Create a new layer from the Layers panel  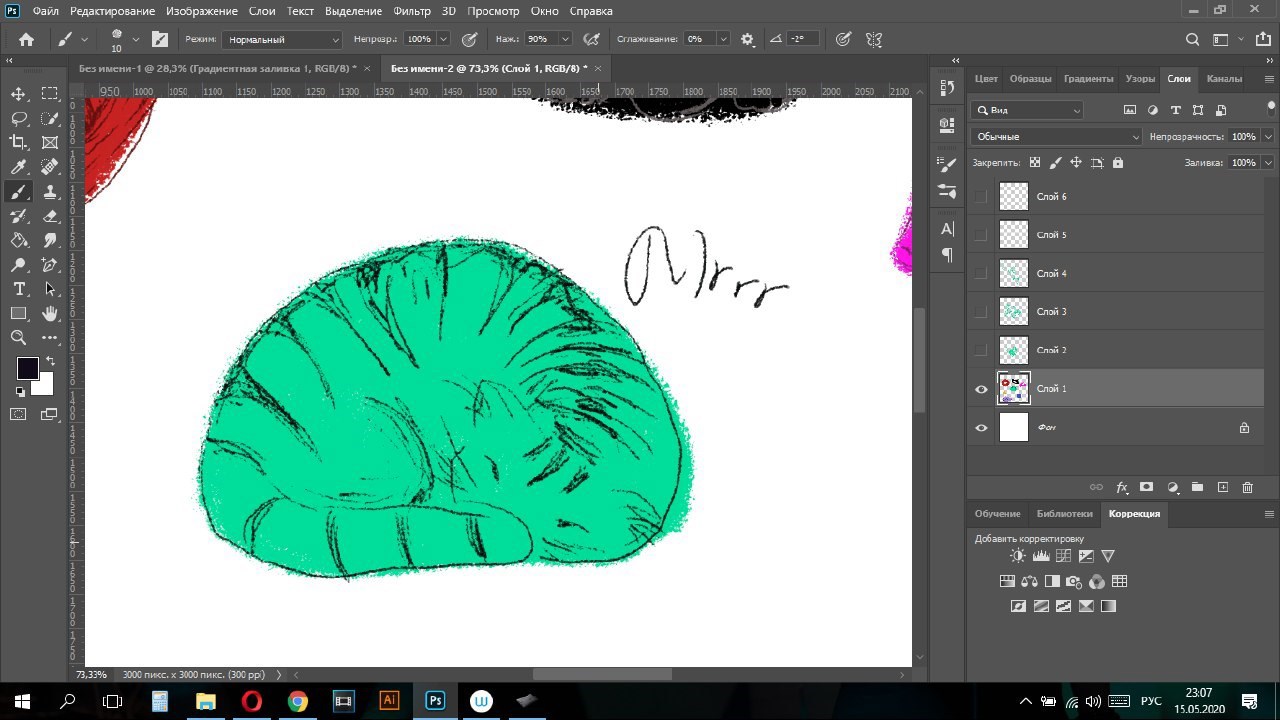pos(1222,487)
